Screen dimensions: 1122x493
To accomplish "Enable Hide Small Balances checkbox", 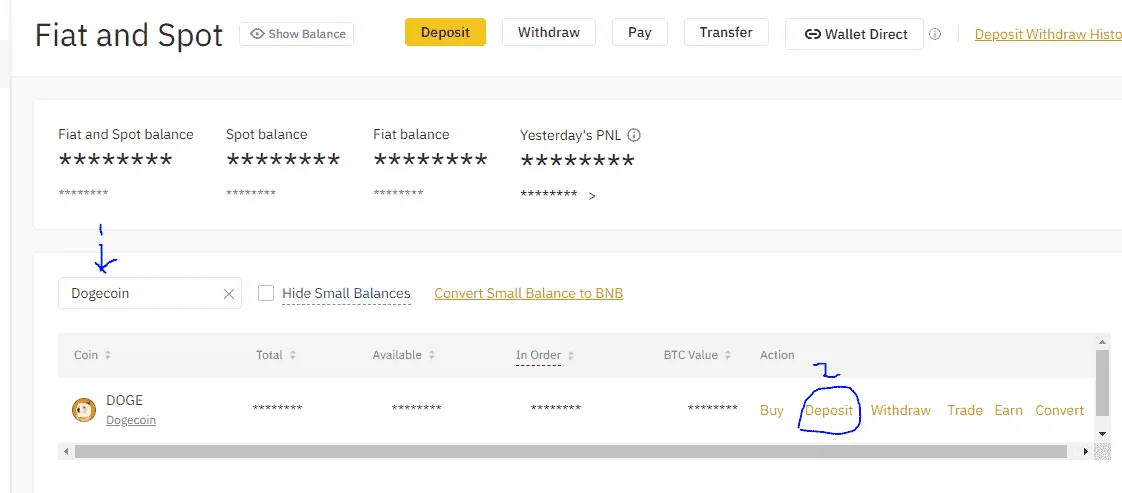I will click(265, 293).
